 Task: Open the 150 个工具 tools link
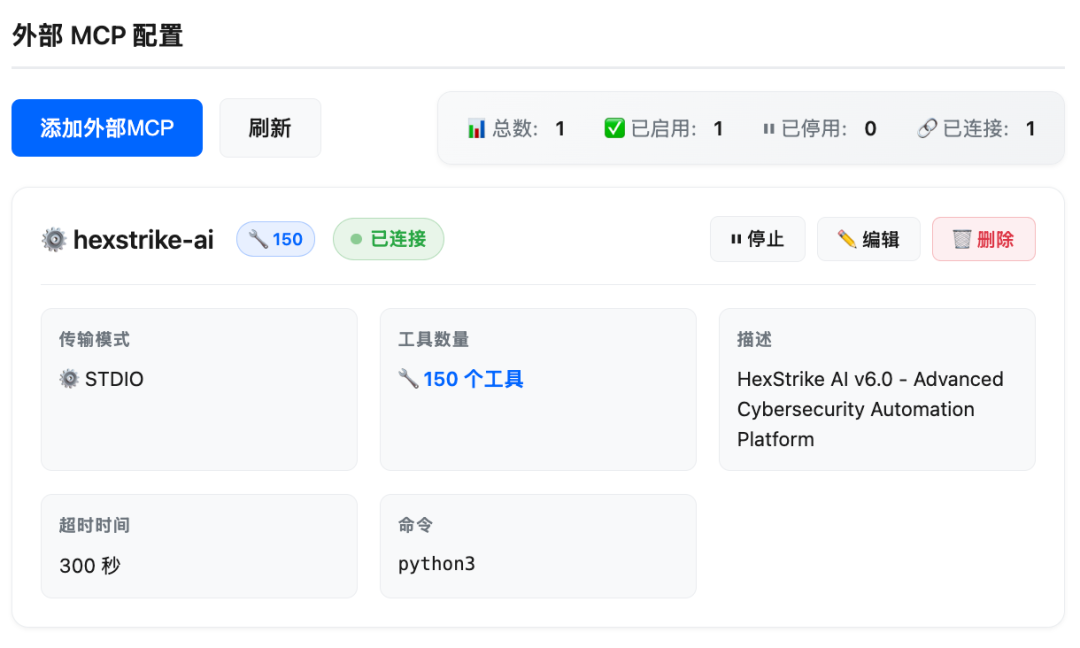click(473, 379)
